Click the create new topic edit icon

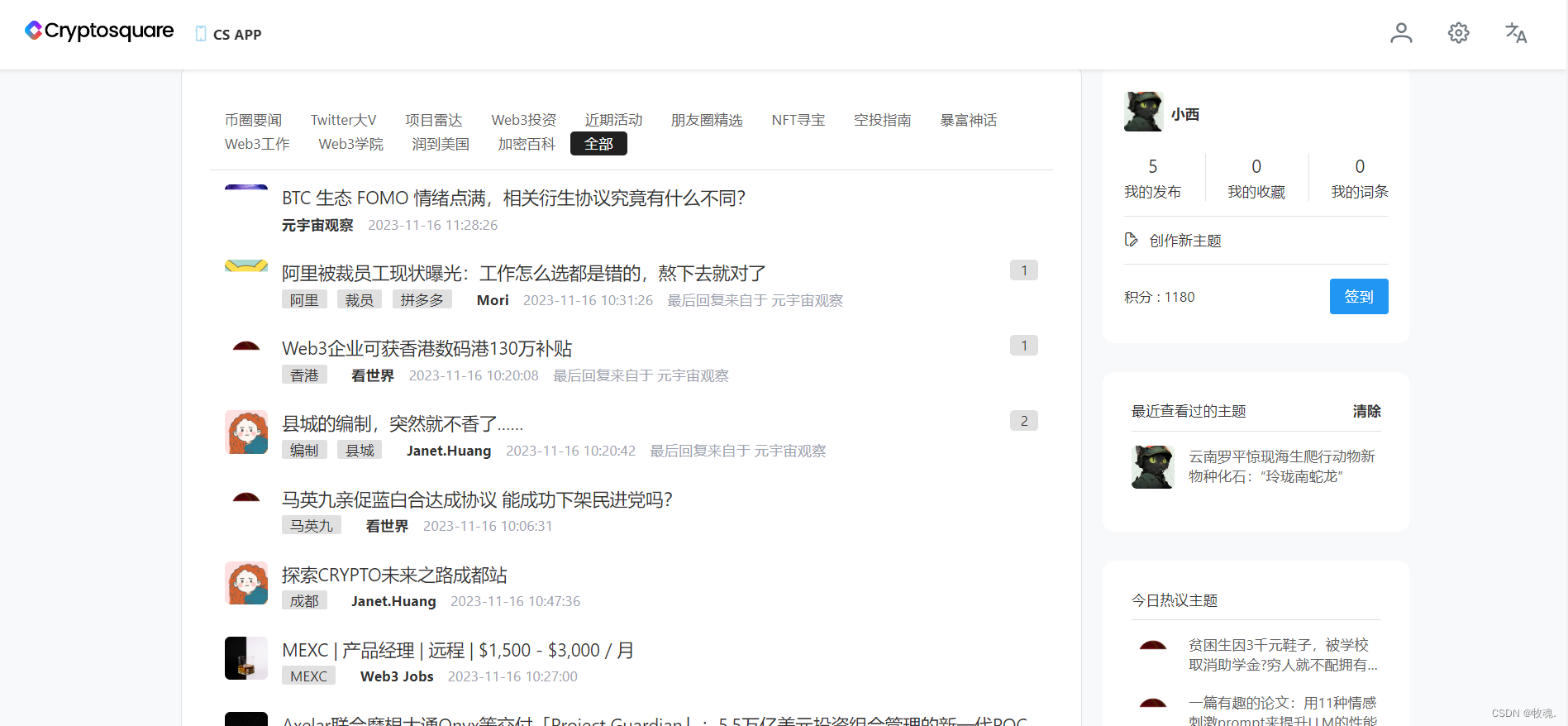click(x=1132, y=240)
